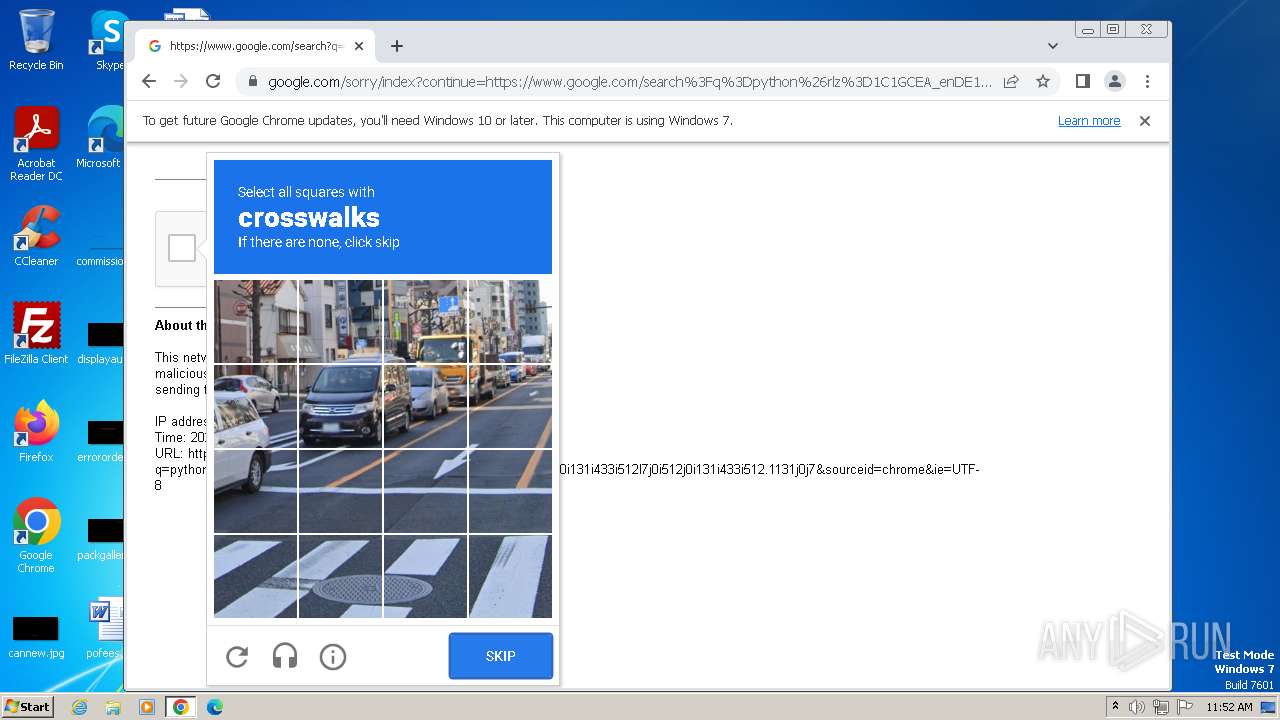Open the cannew.jpg desktop file
This screenshot has height=720, width=1280.
tap(36, 638)
